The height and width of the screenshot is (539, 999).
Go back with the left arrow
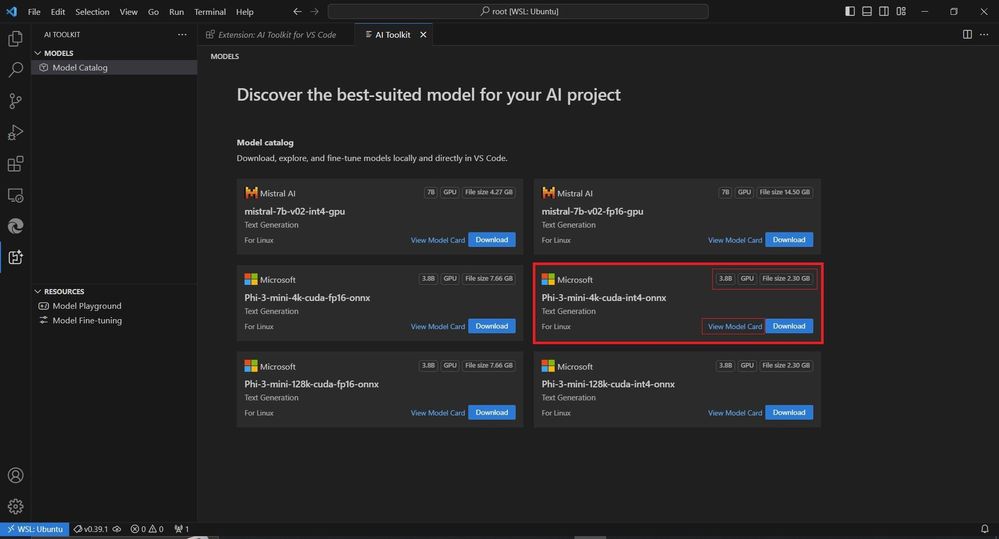click(x=298, y=11)
